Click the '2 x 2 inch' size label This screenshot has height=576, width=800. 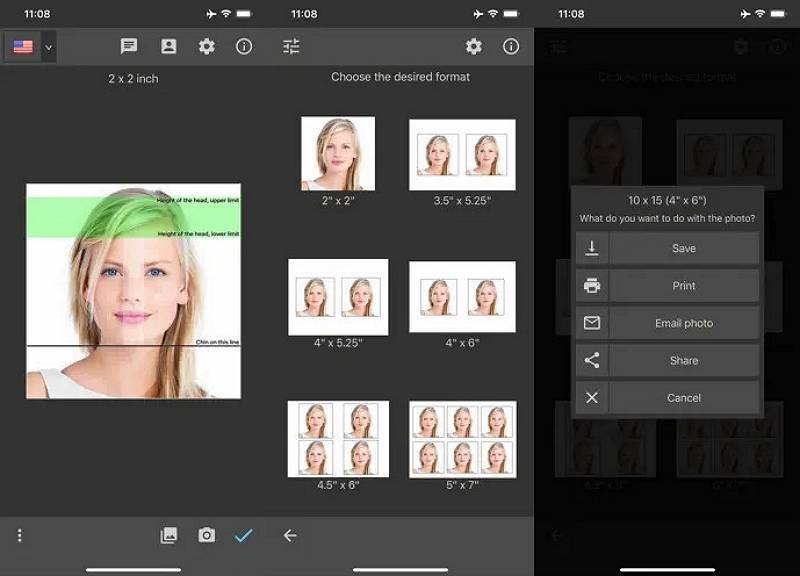(x=133, y=79)
